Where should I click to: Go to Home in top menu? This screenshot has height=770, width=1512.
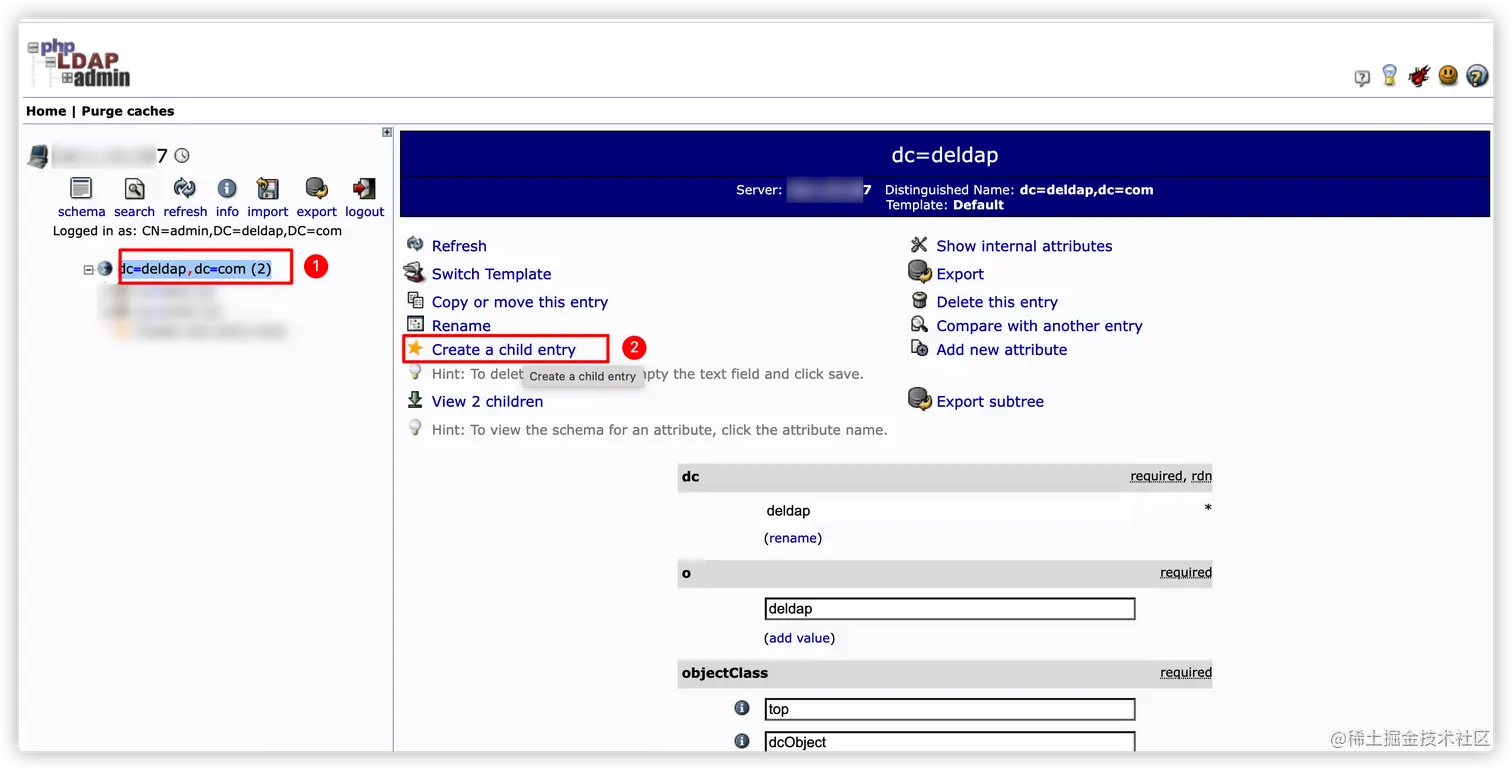(46, 111)
